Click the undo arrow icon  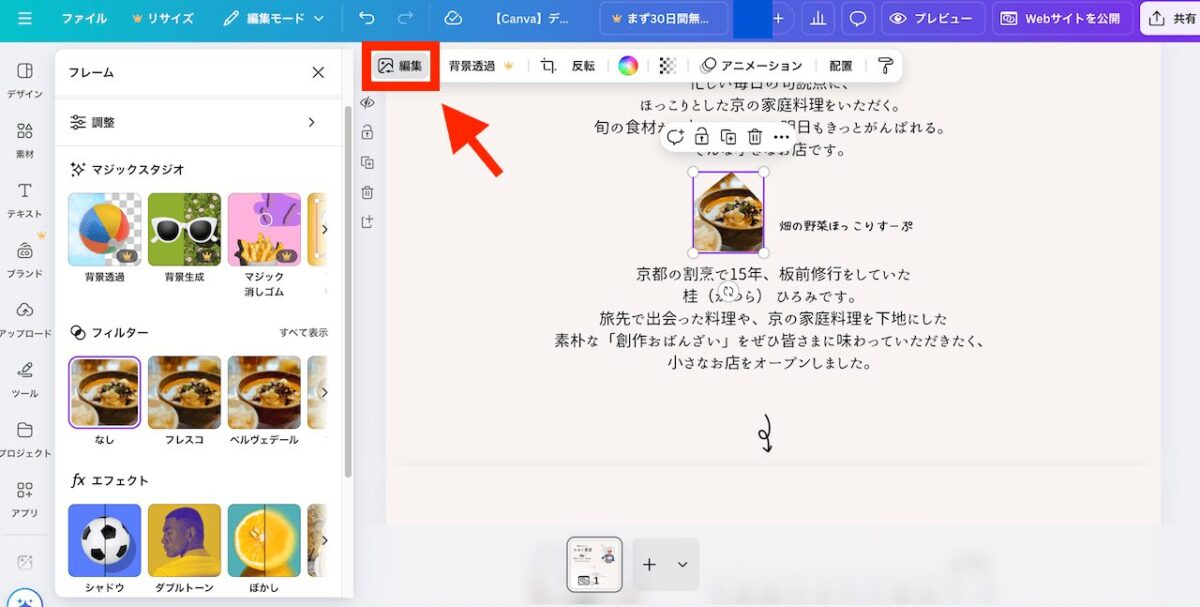click(x=367, y=19)
